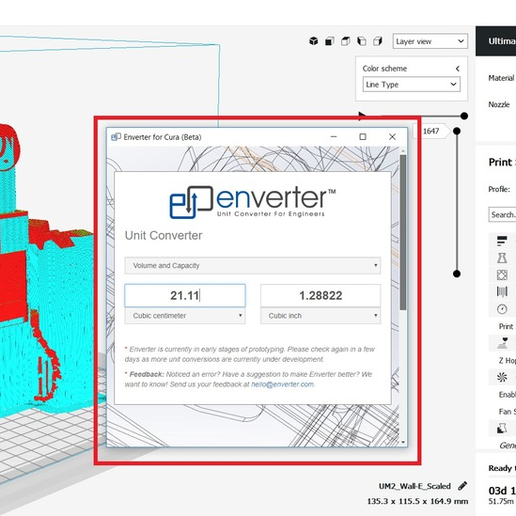Click the 3D perspective view cube icon
516x516 pixels.
pos(313,41)
